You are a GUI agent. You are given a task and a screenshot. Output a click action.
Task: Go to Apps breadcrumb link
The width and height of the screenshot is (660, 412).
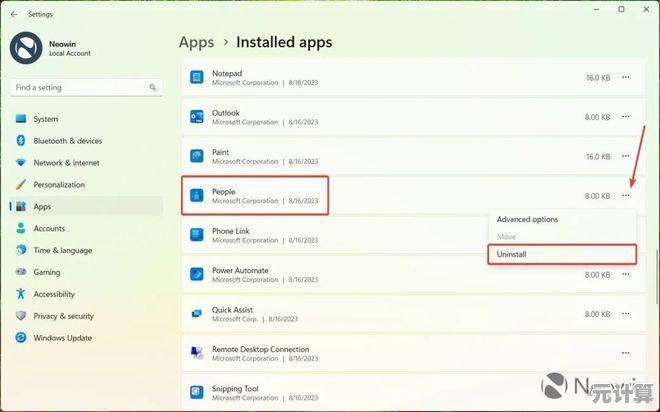(x=196, y=42)
